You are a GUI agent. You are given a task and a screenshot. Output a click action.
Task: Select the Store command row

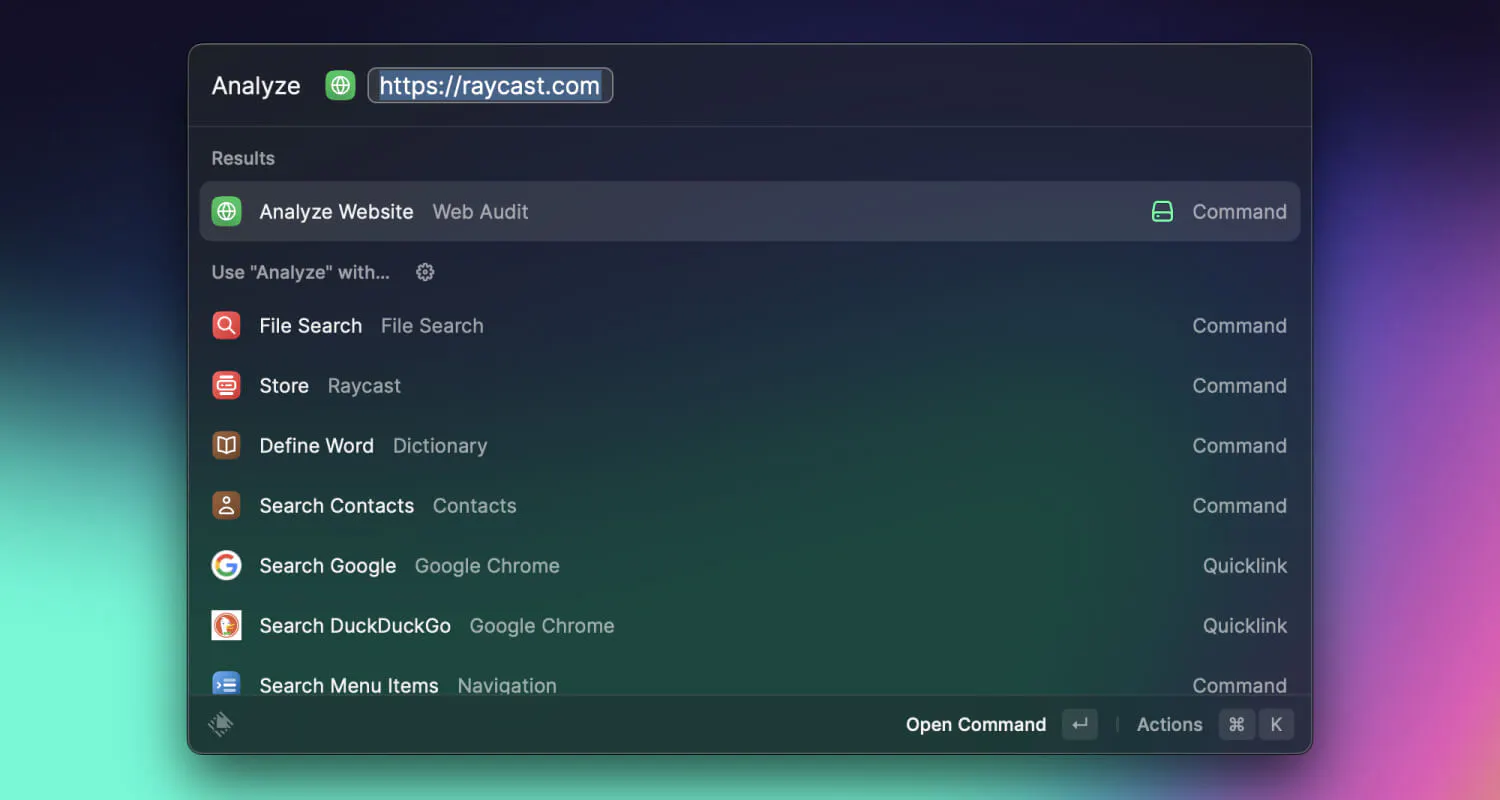pyautogui.click(x=750, y=385)
